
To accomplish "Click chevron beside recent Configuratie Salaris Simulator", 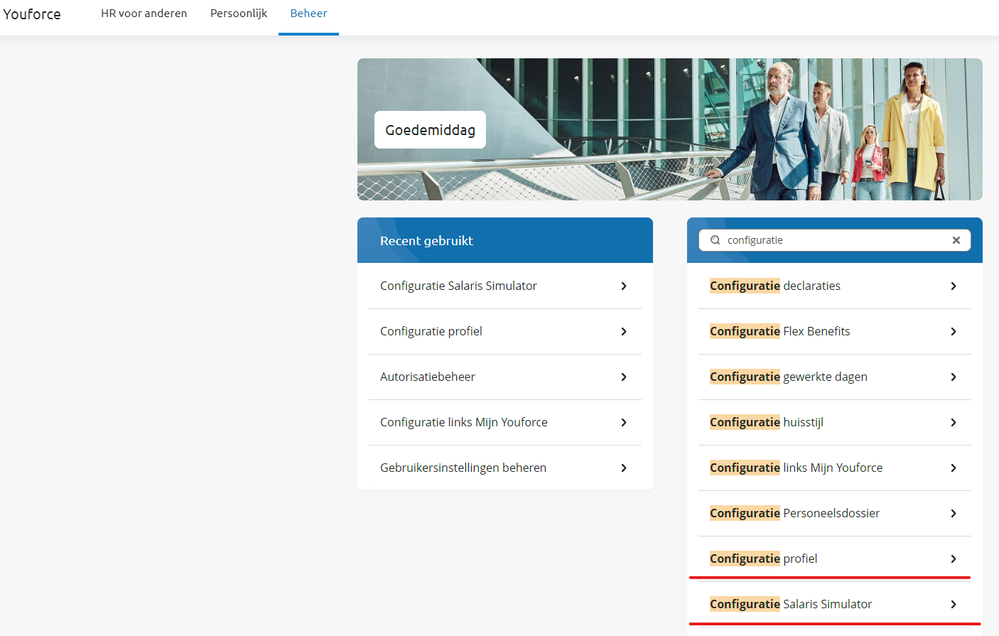I will 624,286.
